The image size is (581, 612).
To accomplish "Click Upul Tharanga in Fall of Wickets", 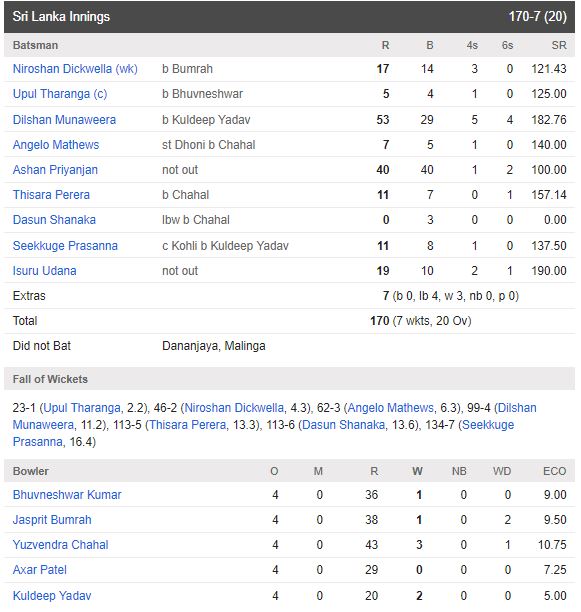I will (82, 408).
